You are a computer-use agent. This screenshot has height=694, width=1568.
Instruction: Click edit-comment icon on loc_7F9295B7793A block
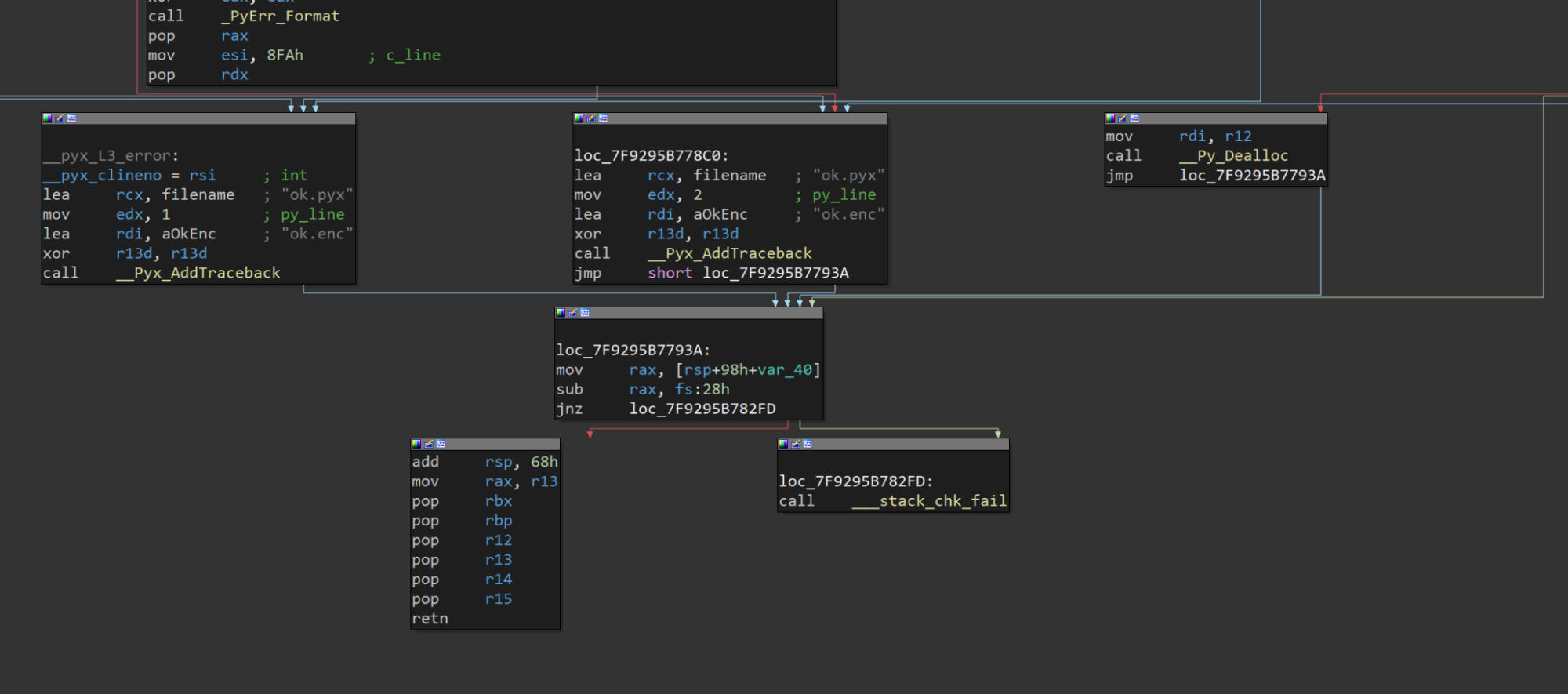point(573,313)
